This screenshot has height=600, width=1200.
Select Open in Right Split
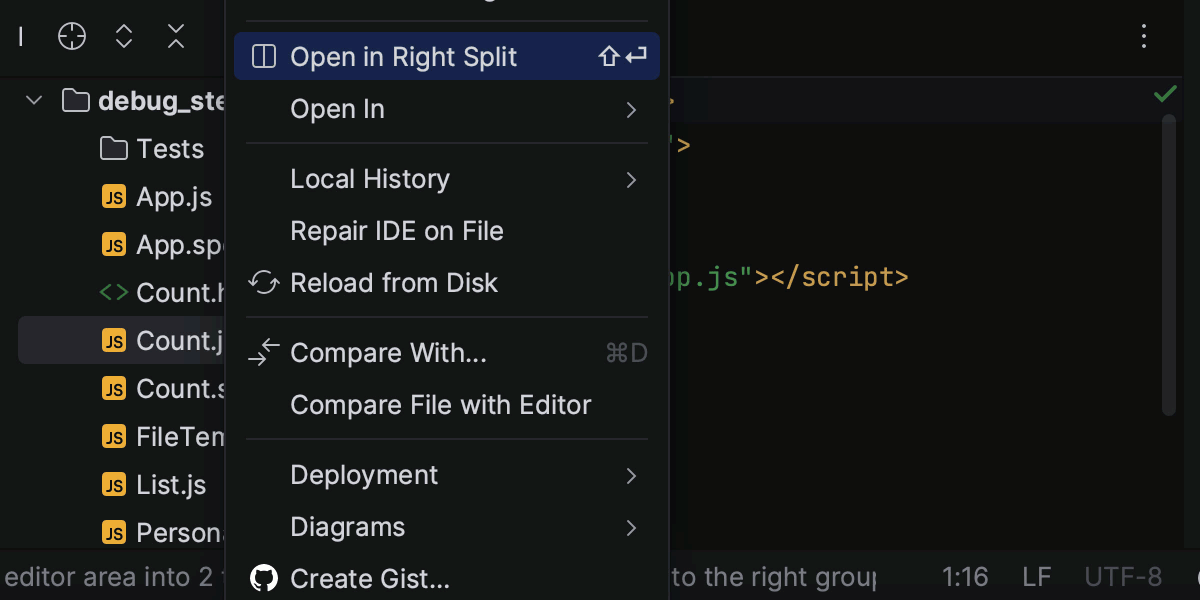point(403,57)
